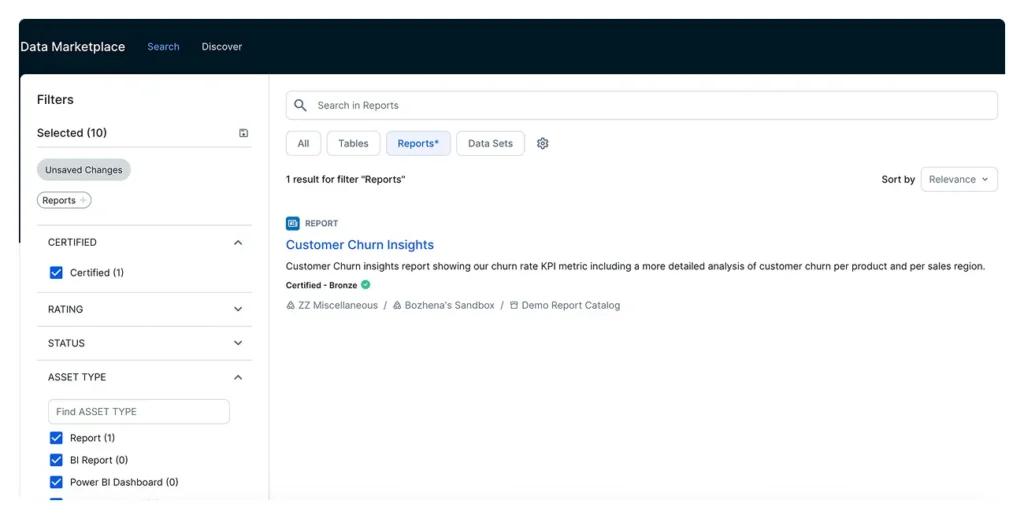Image resolution: width=1024 pixels, height=519 pixels.
Task: Click the Filters heading
Action: (55, 100)
